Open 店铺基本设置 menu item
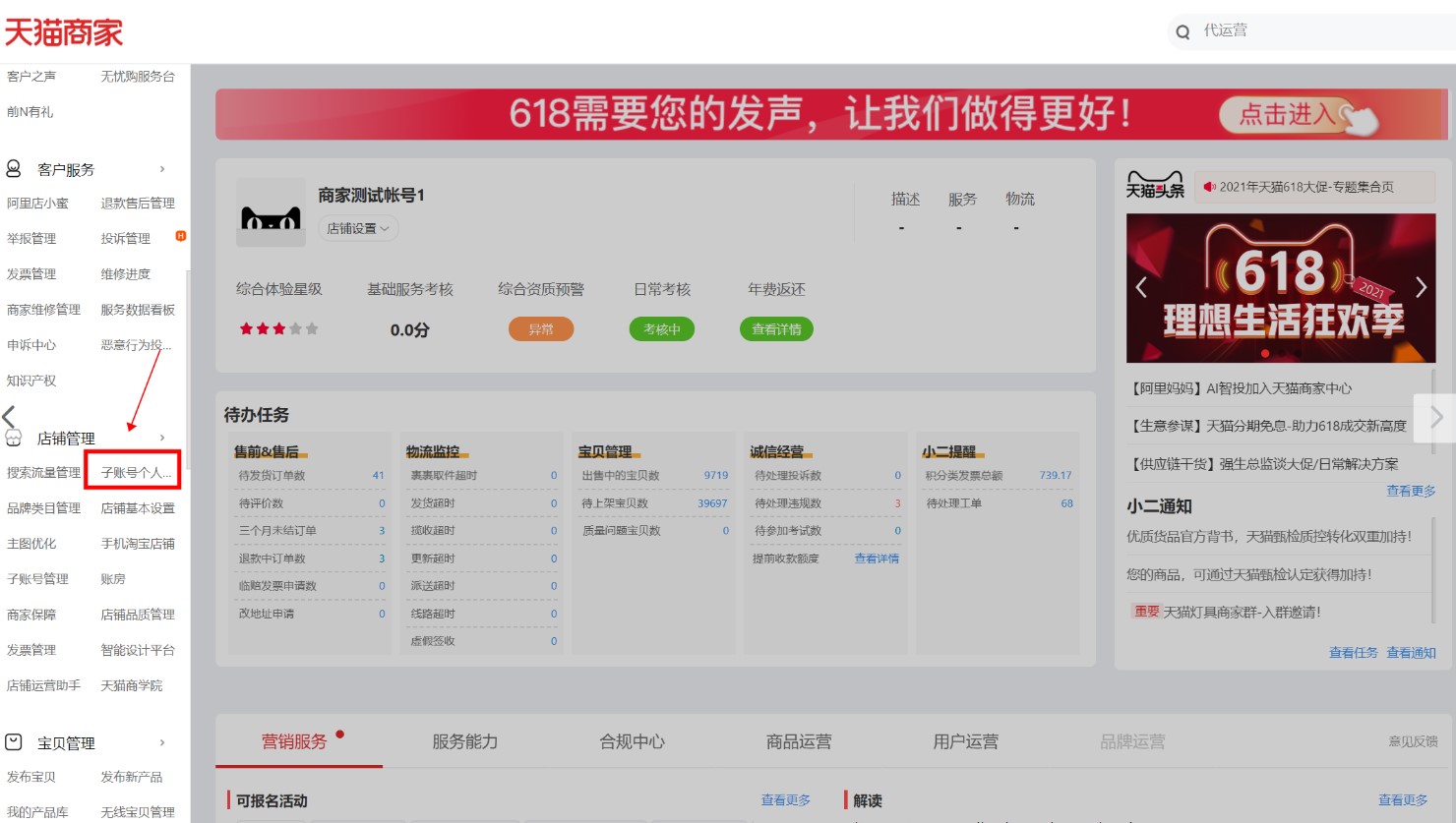Screen dimensions: 1456x823 (138, 508)
